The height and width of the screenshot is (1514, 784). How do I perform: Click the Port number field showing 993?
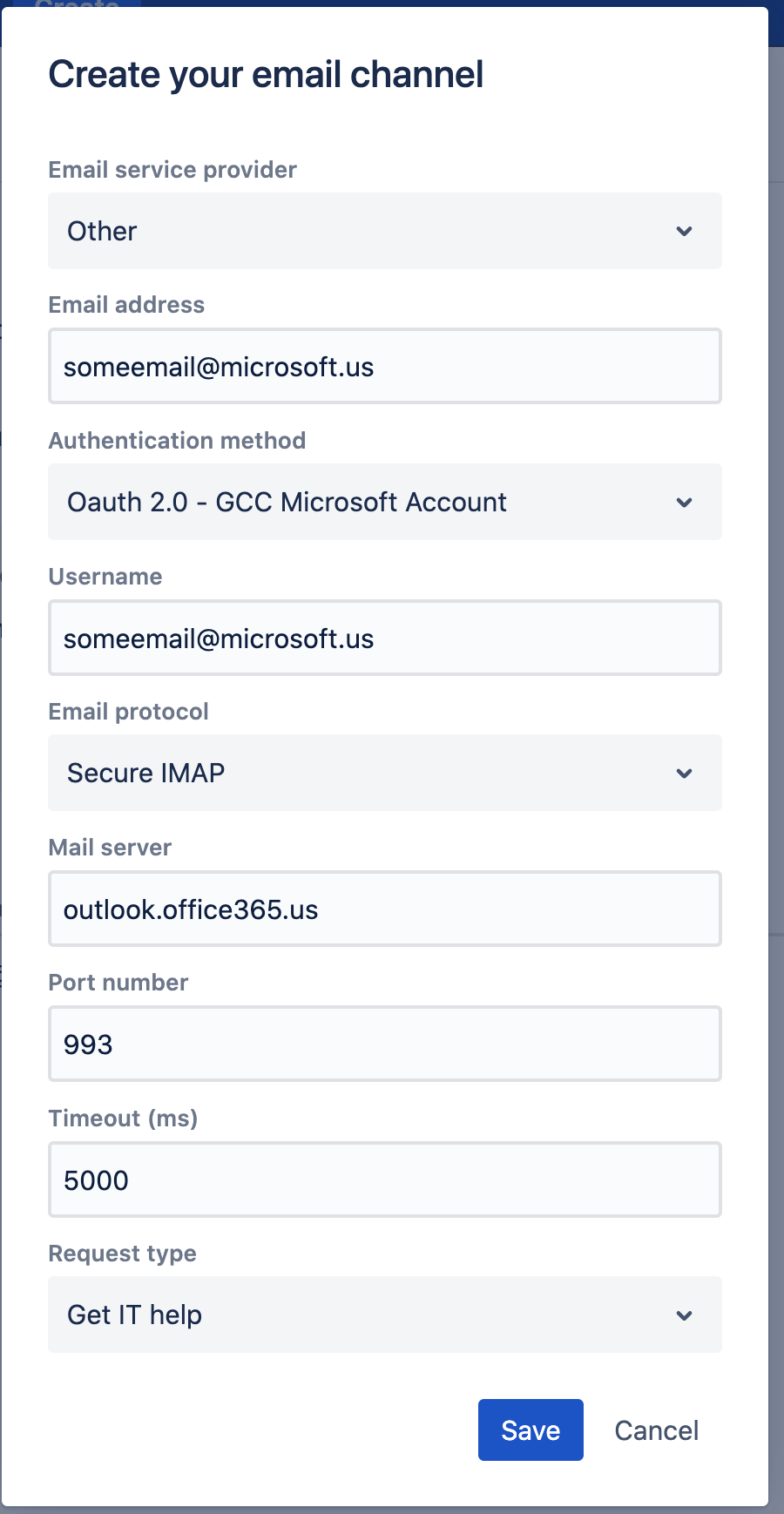point(384,1044)
